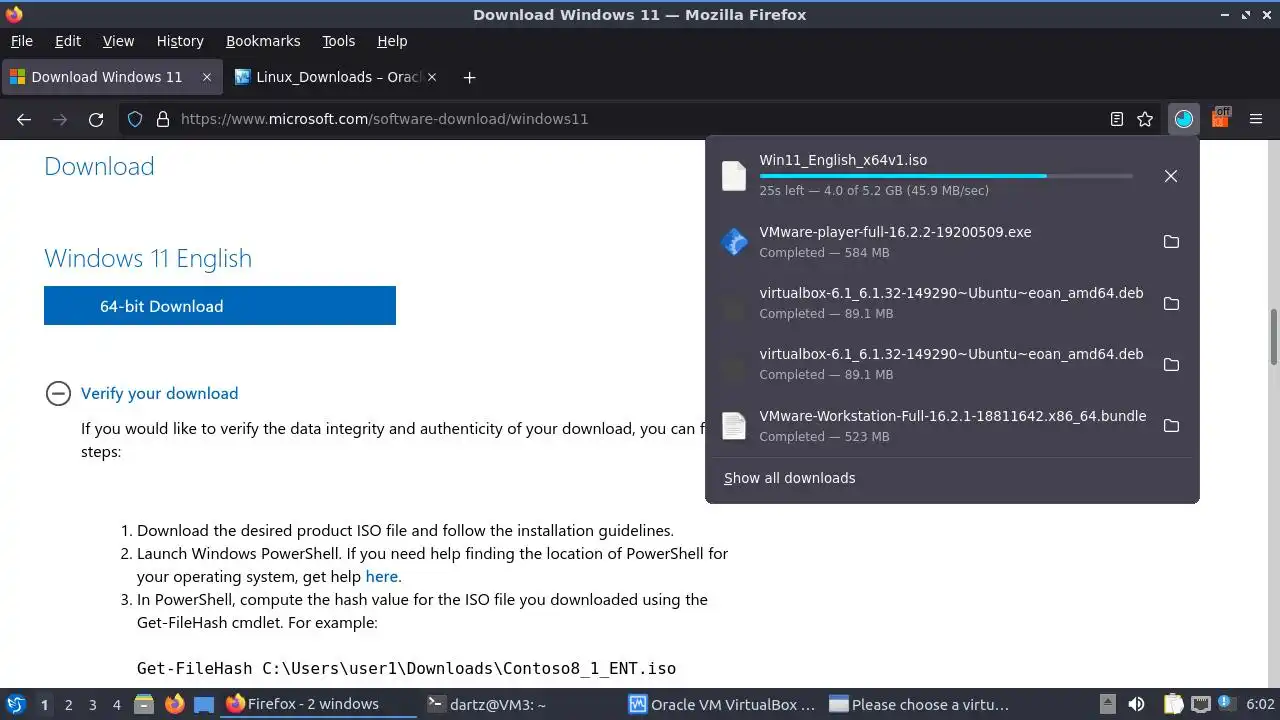The height and width of the screenshot is (720, 1280).
Task: Click 'Completed — 523 MB' status text
Action: 824,437
